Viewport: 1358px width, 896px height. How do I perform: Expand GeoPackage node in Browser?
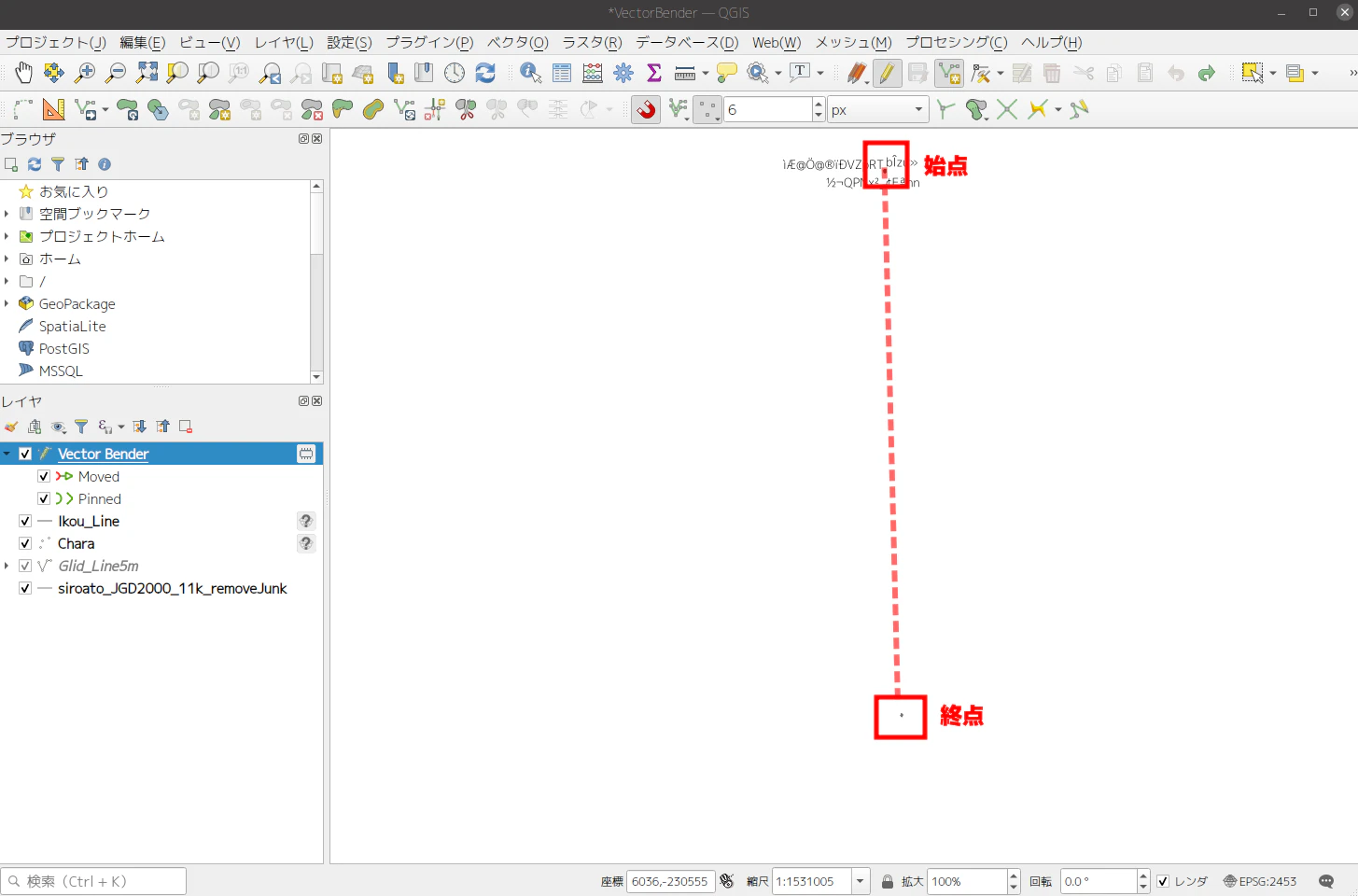(x=7, y=303)
